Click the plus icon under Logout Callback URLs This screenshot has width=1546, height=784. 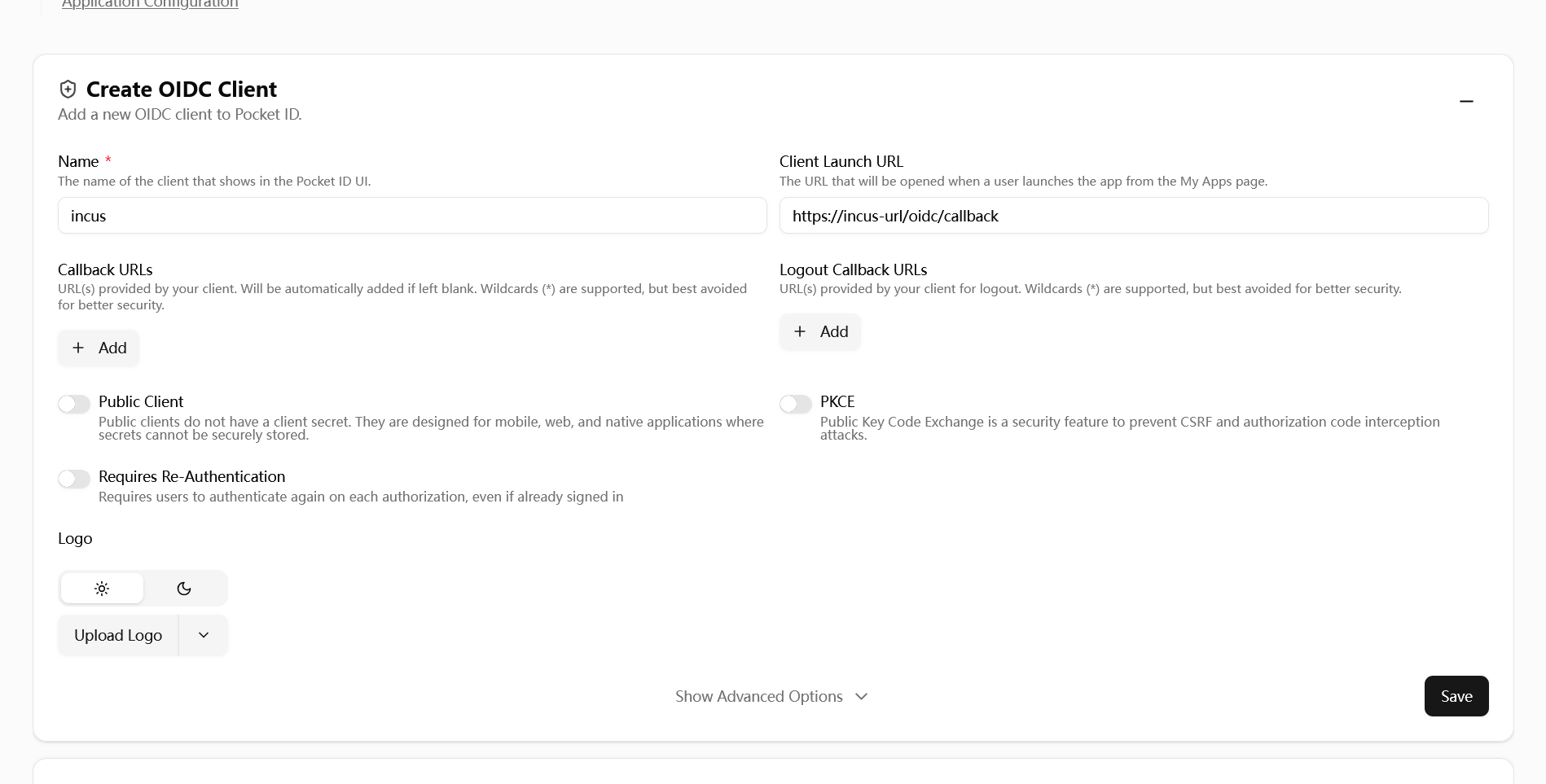click(800, 332)
